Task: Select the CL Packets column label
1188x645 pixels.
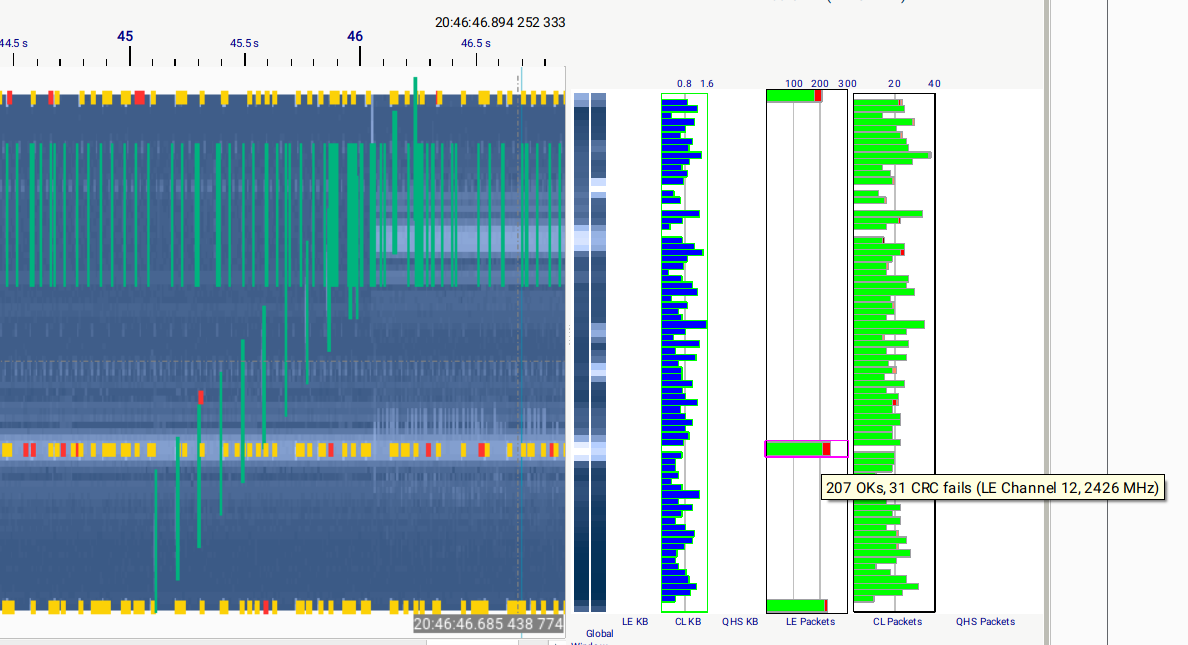Action: 897,622
